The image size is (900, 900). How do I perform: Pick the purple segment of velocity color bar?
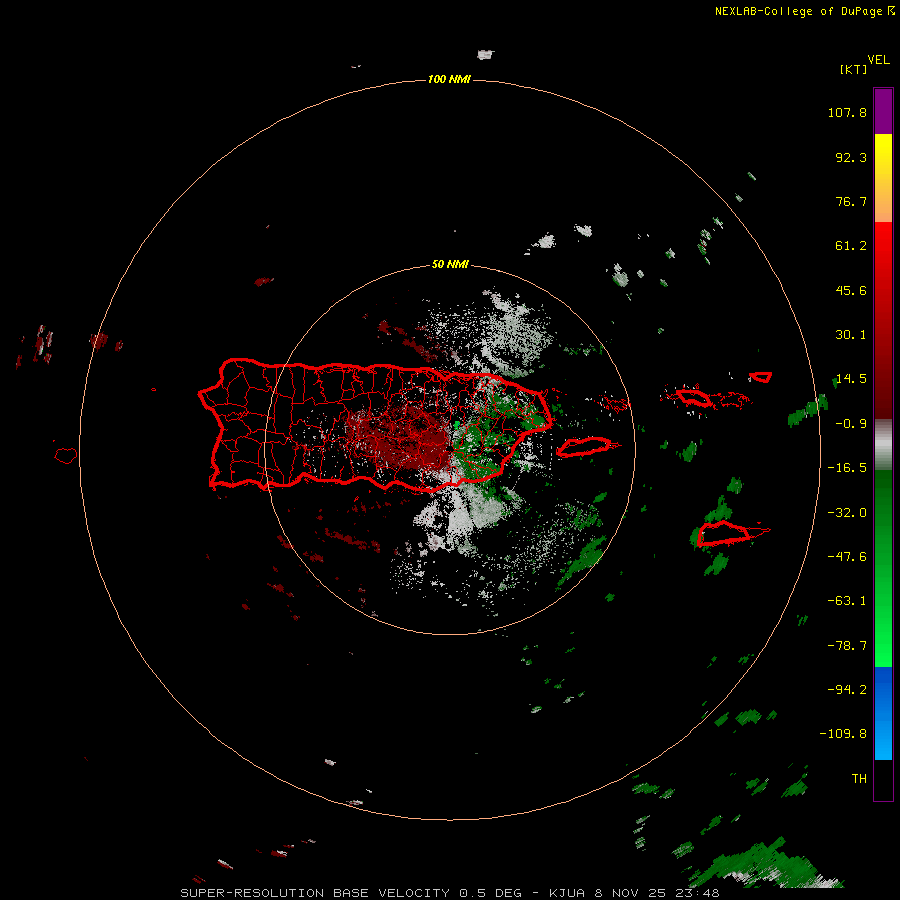point(883,111)
